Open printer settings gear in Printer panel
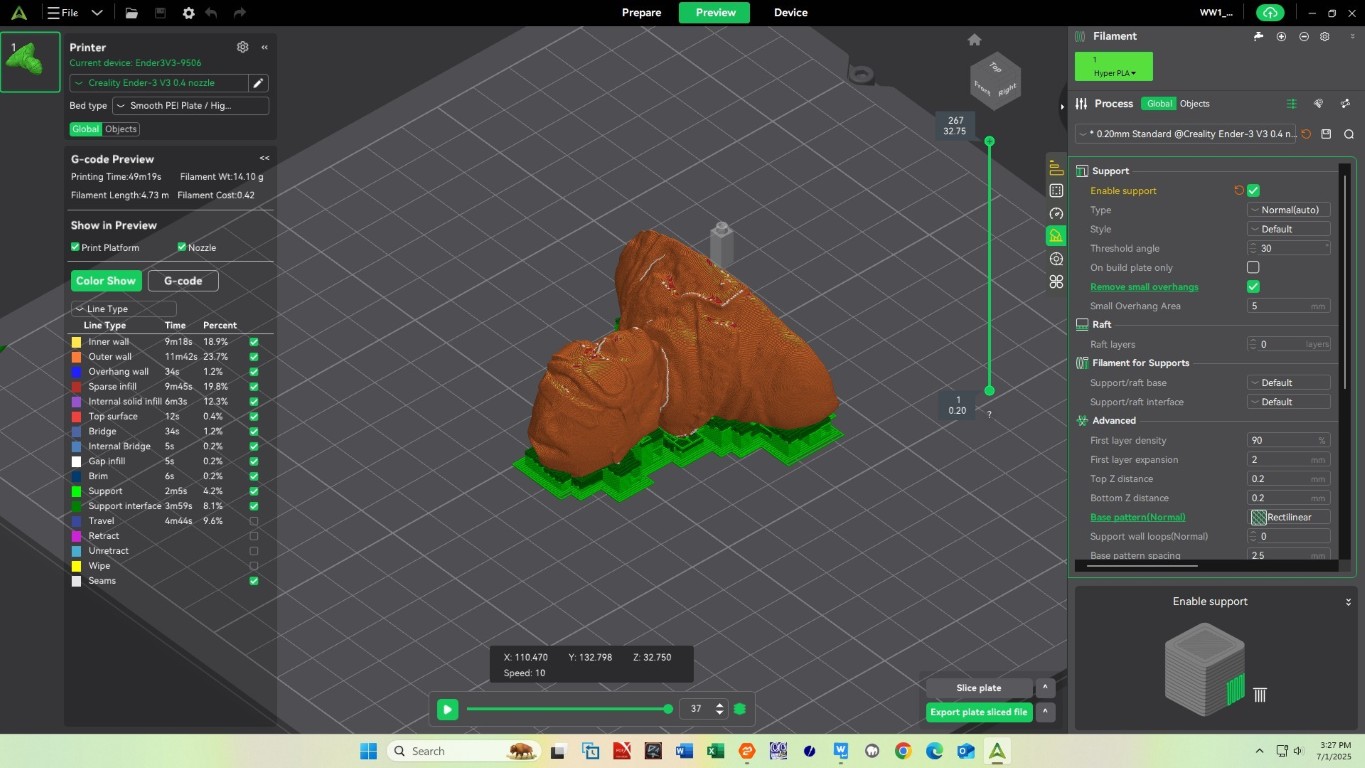Screen dimensions: 1365x768 pyautogui.click(x=242, y=47)
